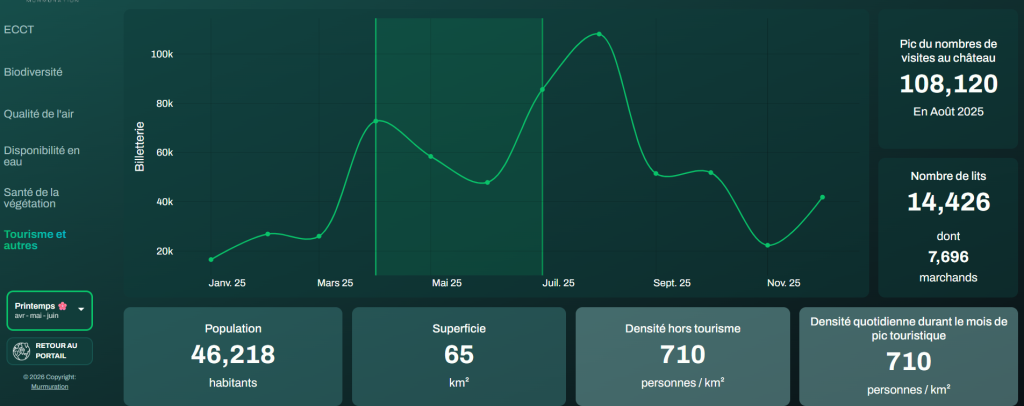Follow the Murmuration copyright link
This screenshot has width=1024, height=406.
click(x=50, y=386)
